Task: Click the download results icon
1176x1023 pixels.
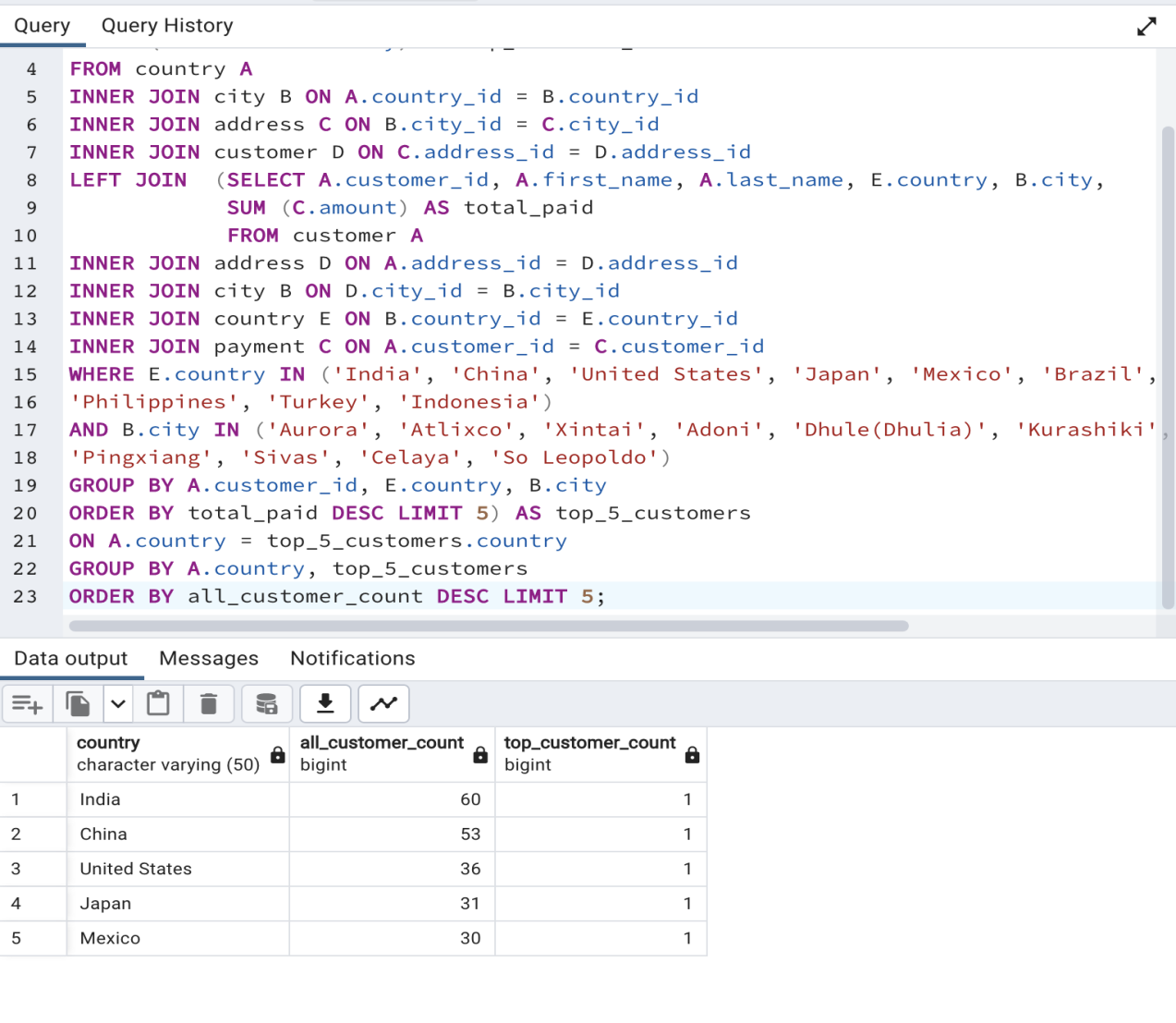Action: (325, 703)
